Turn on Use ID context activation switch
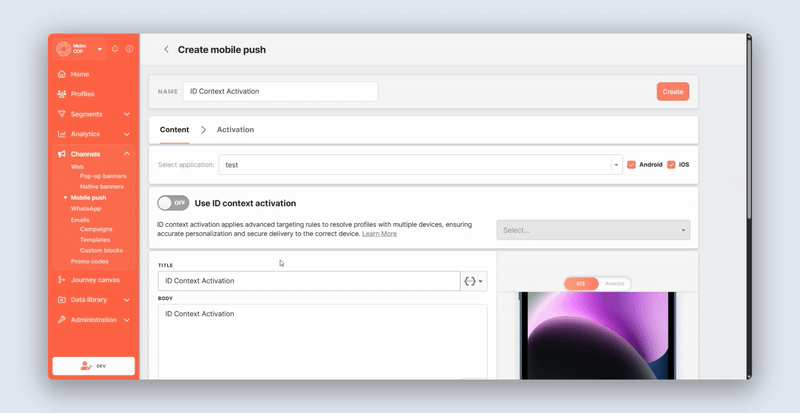 click(x=173, y=203)
